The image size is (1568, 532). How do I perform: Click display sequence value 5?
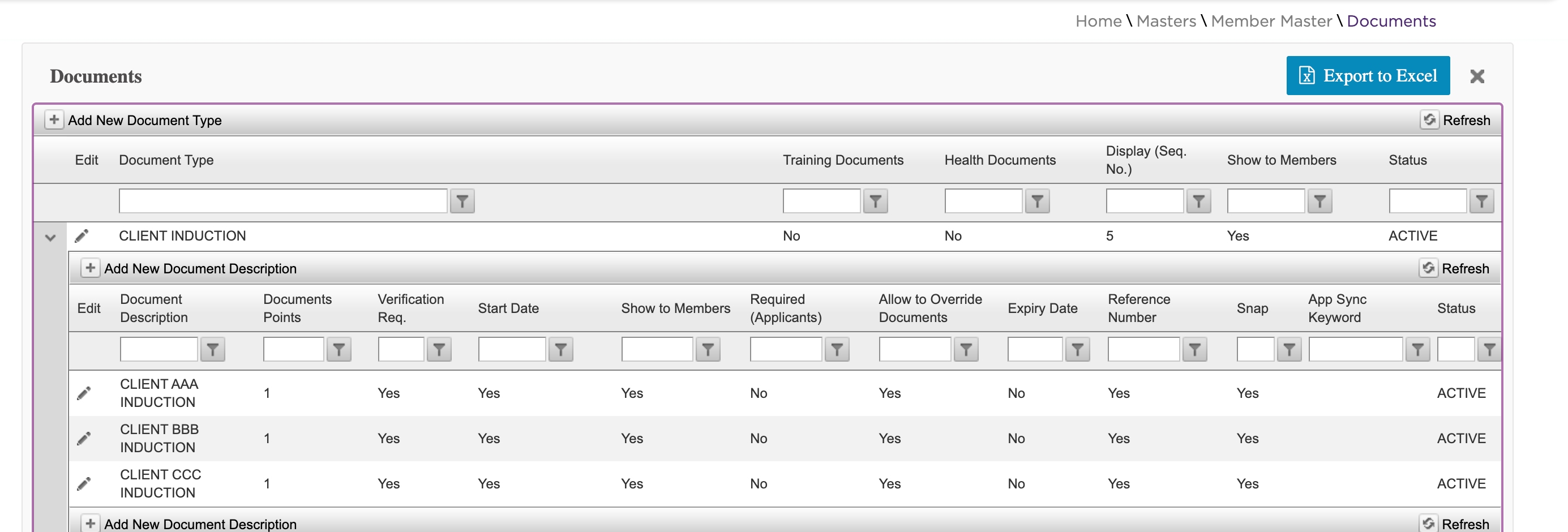(1109, 236)
